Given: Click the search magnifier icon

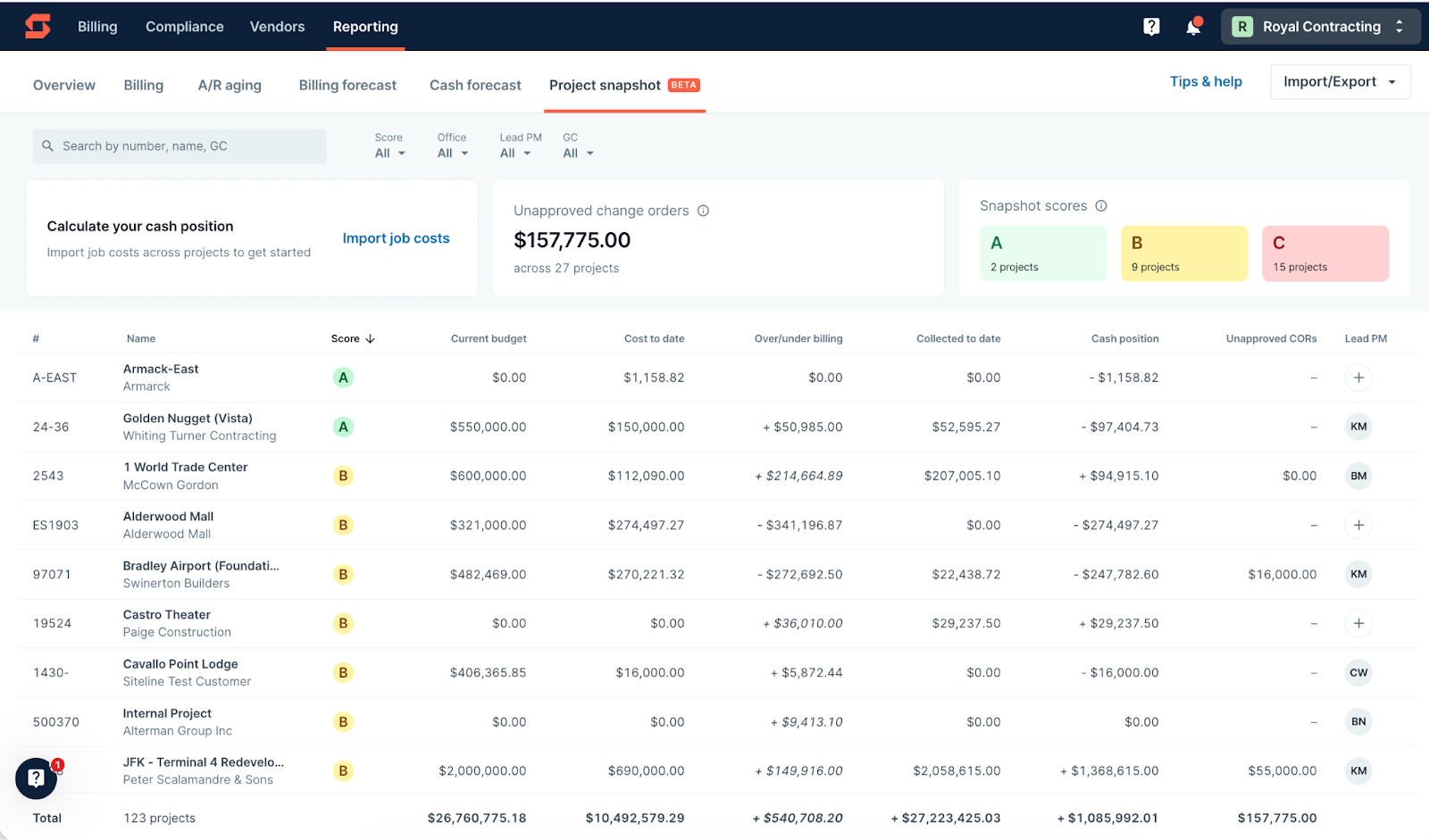Looking at the screenshot, I should click(48, 146).
